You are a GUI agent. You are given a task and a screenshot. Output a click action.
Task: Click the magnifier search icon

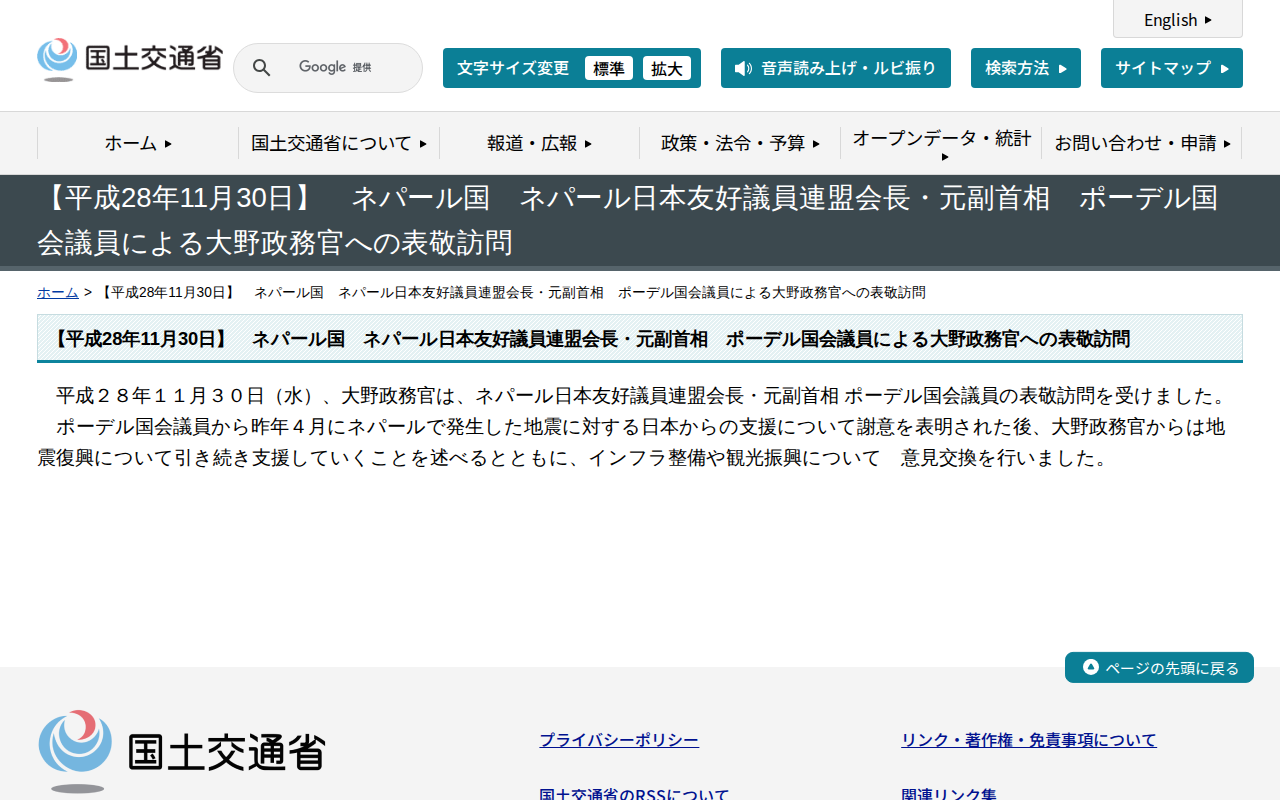tap(261, 68)
